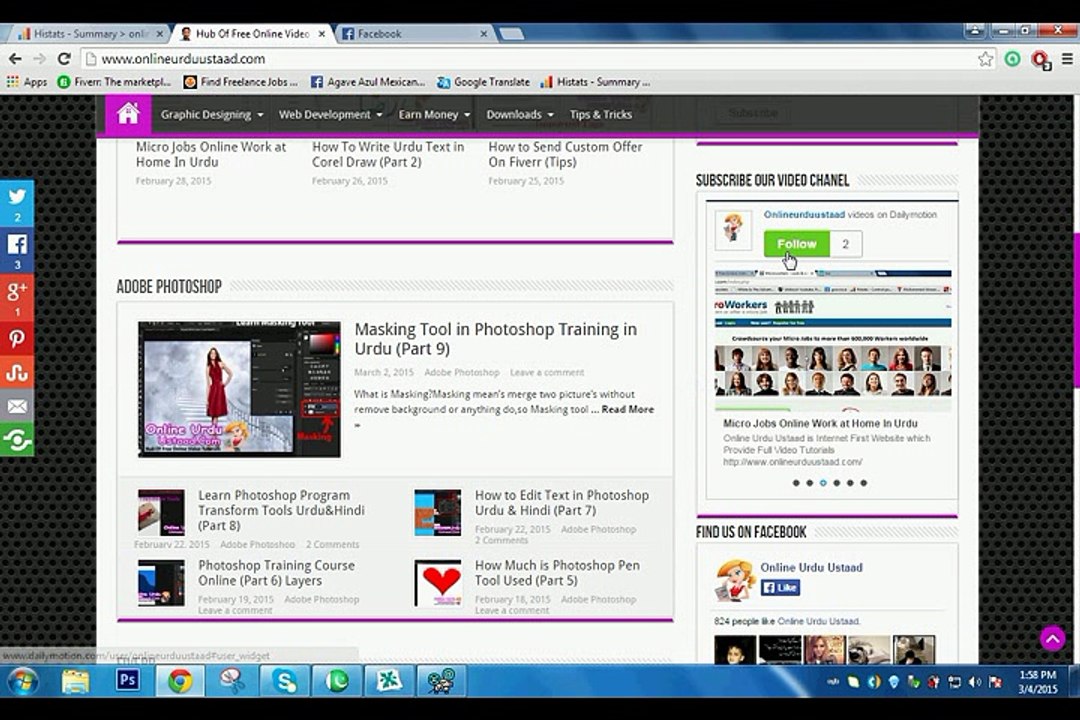Pin page using Pinterest sidebar icon
The image size is (1080, 720).
(x=17, y=338)
